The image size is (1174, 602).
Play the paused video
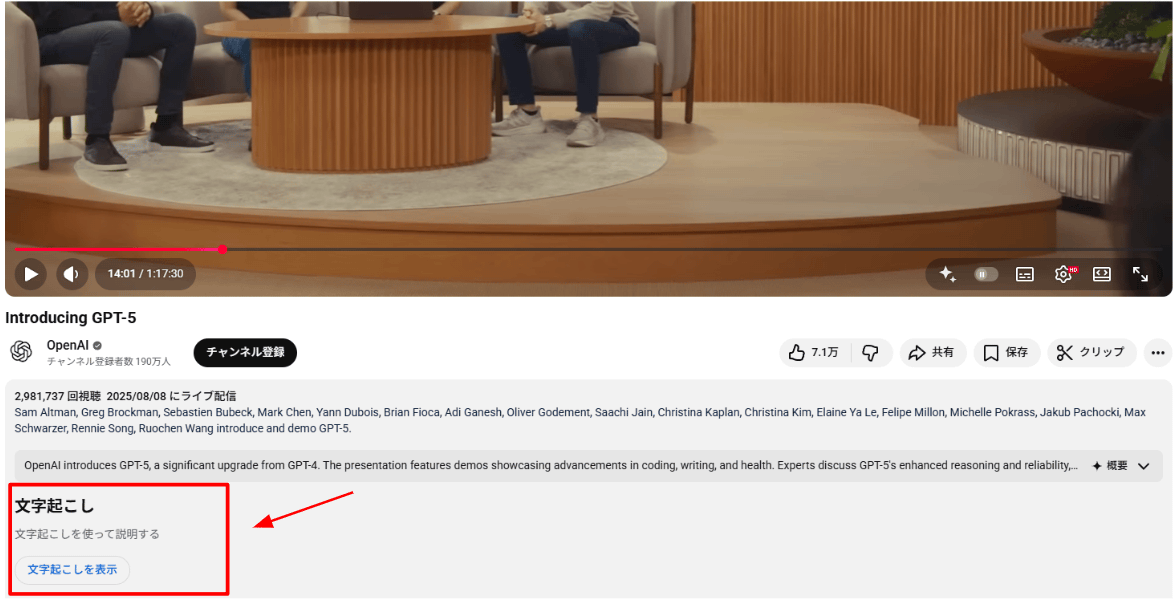pyautogui.click(x=31, y=274)
